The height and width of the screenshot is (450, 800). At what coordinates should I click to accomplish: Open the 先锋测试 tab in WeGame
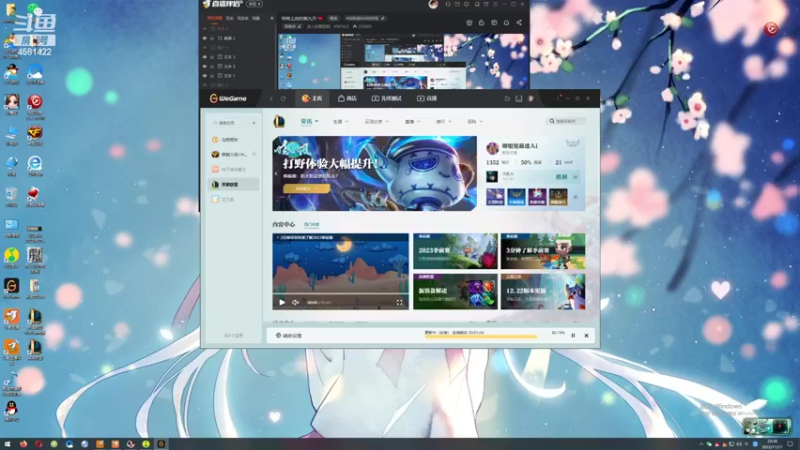point(387,98)
